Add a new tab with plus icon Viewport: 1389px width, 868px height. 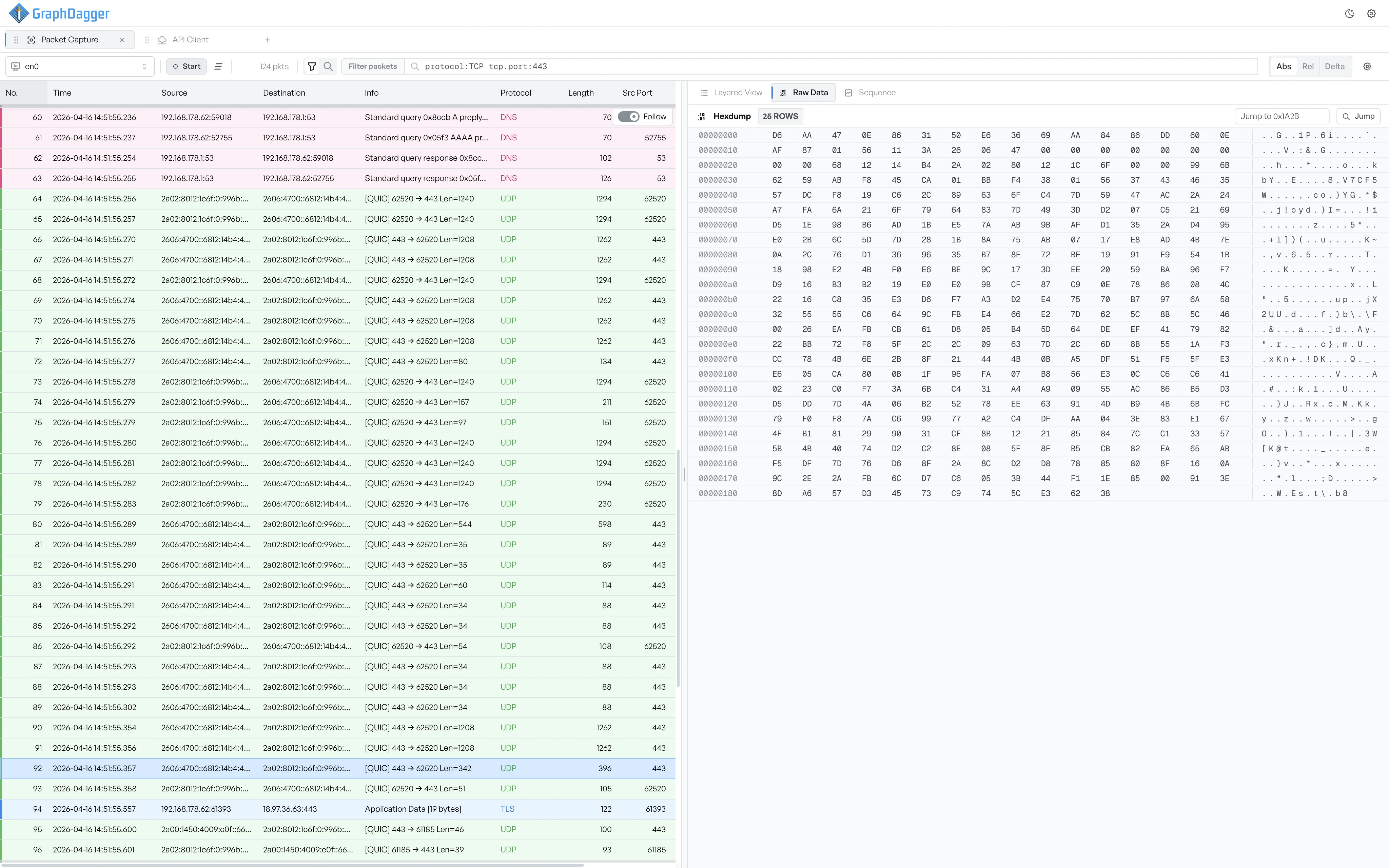pyautogui.click(x=268, y=40)
